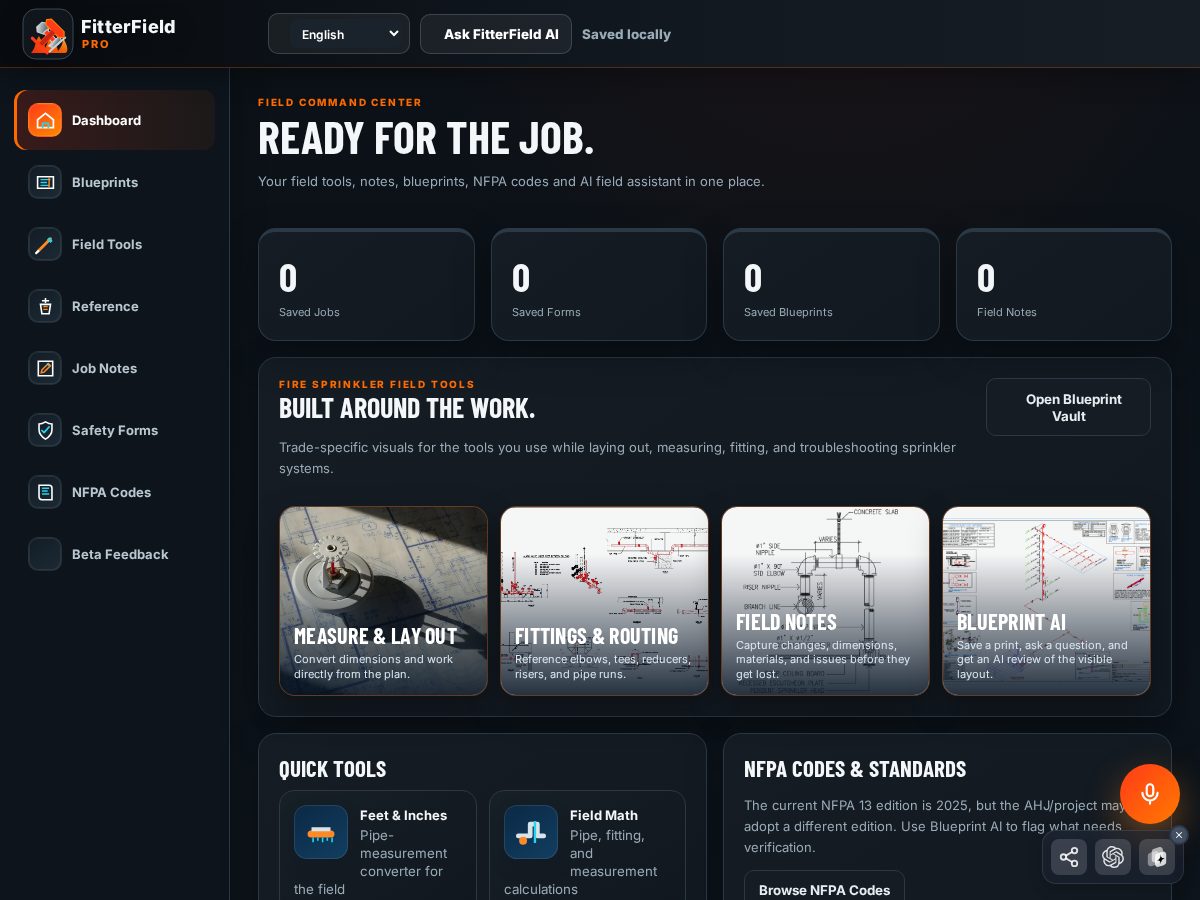Open the Safety Forms shield icon
This screenshot has width=1200, height=900.
click(45, 430)
